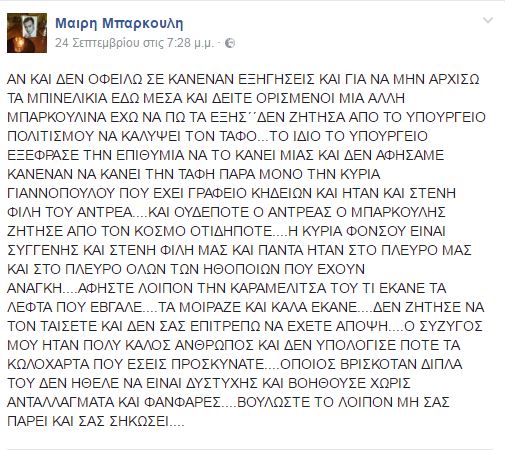505x450 pixels.
Task: Click the word ΜΠΑΡΚΟΥΛΙΝΑ in the post text
Action: (x=59, y=117)
